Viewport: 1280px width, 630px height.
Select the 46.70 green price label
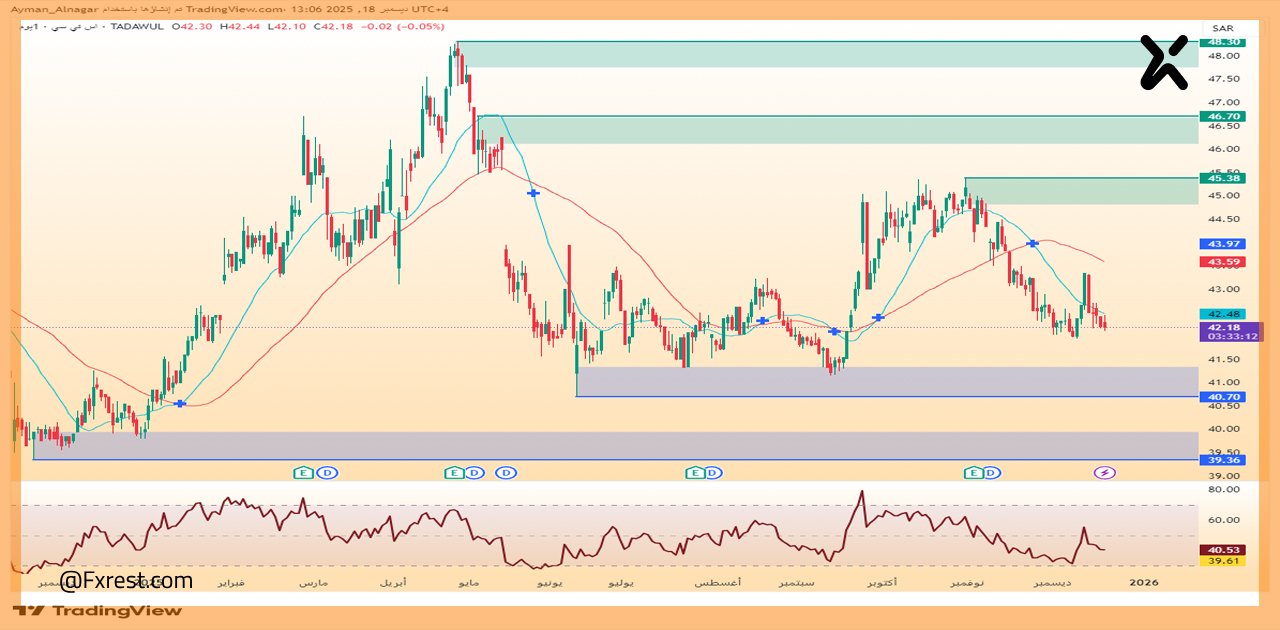1224,117
